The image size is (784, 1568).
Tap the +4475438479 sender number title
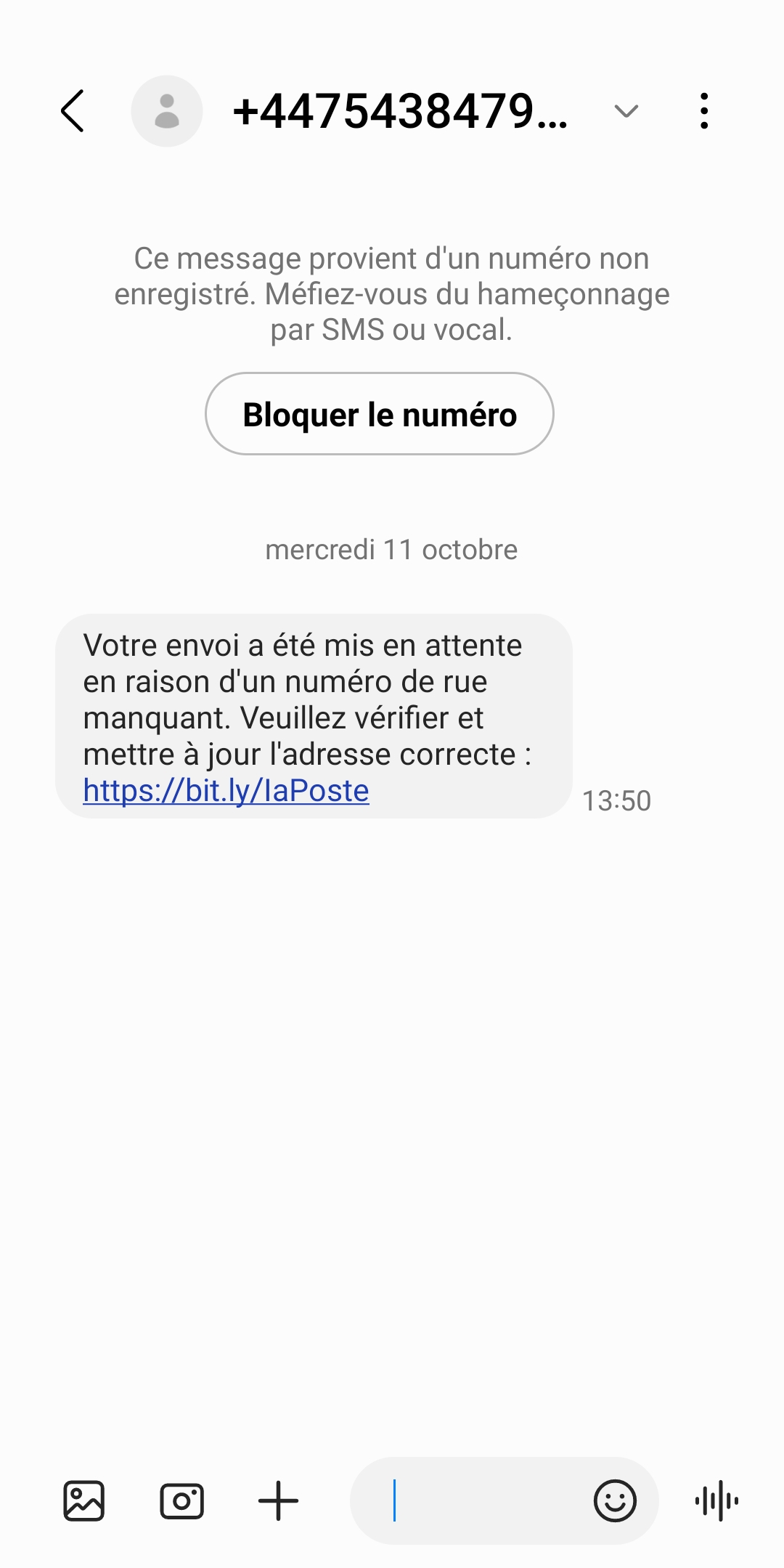400,112
